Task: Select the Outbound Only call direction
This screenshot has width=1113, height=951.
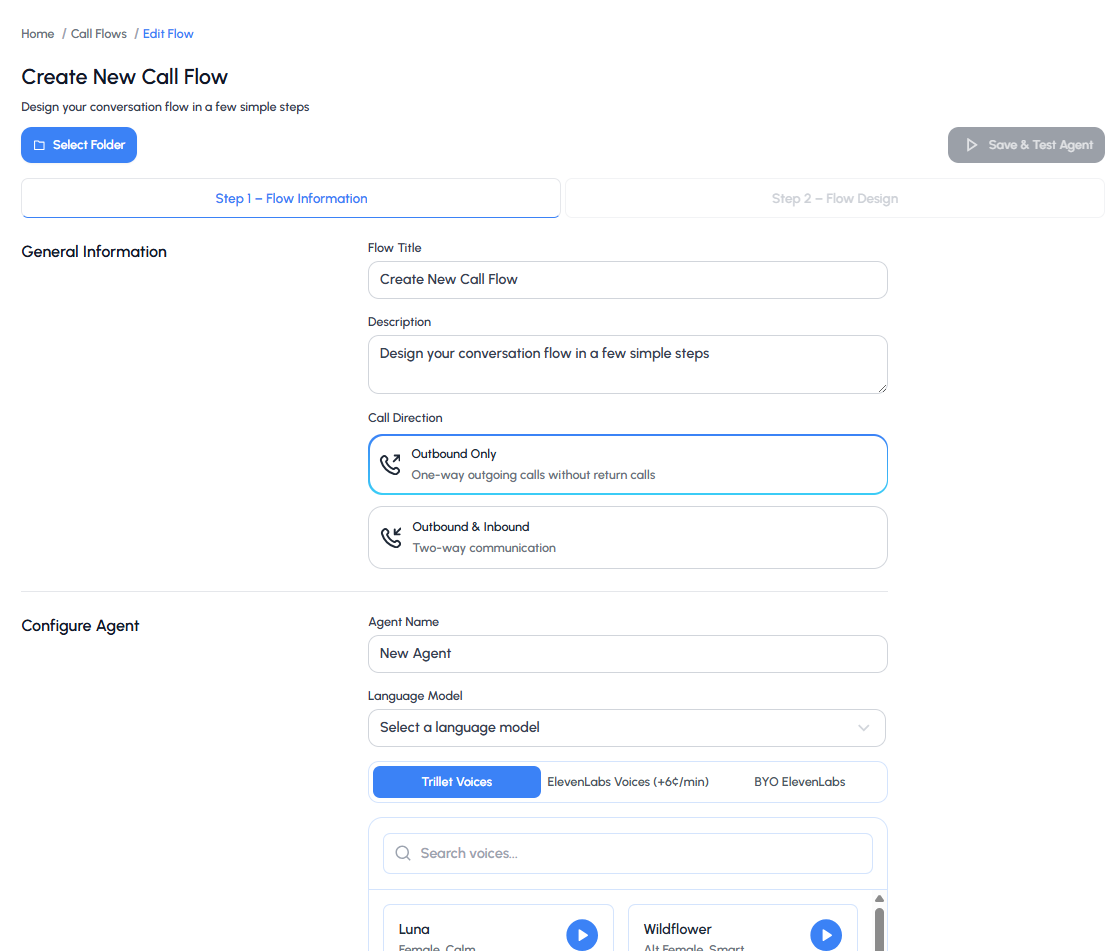Action: (x=627, y=464)
